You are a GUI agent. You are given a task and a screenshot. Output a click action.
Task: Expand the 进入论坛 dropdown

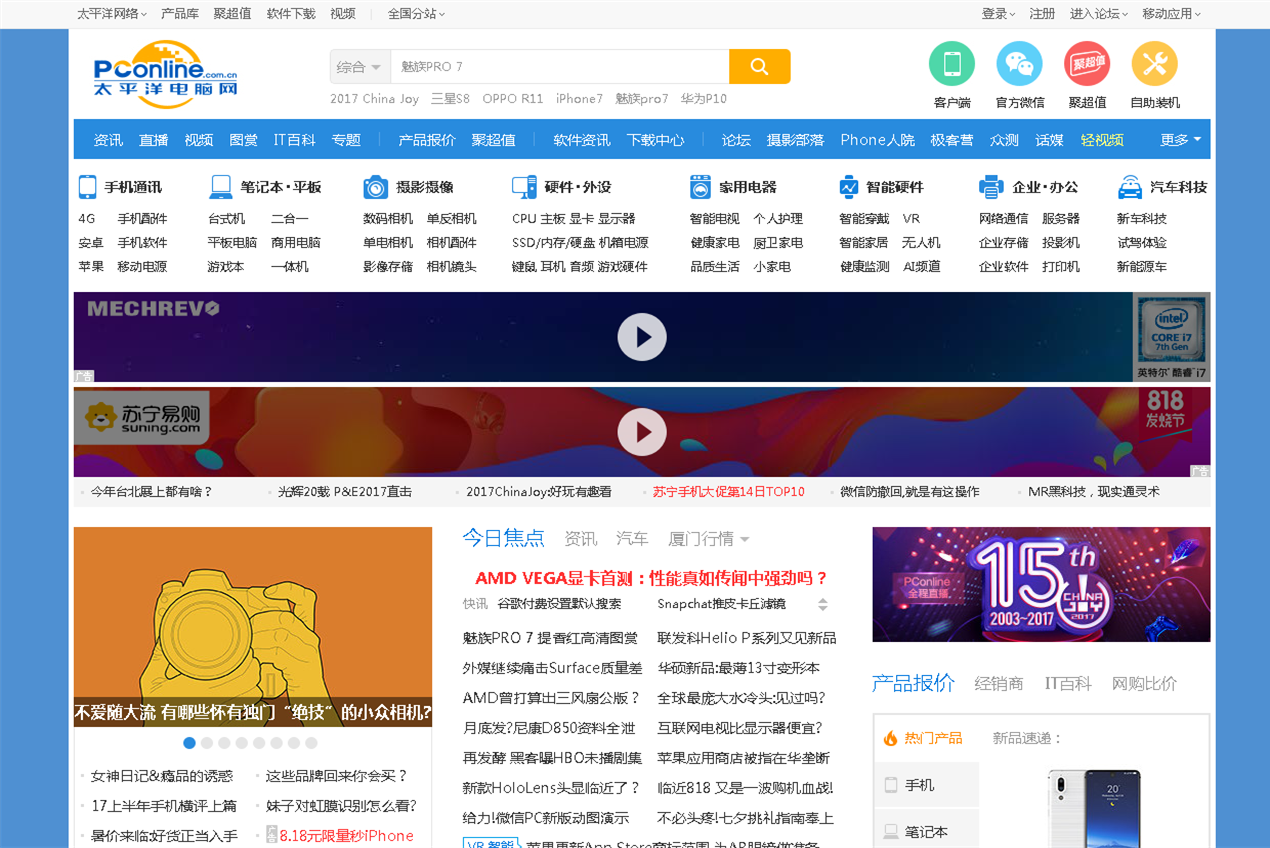(1099, 14)
